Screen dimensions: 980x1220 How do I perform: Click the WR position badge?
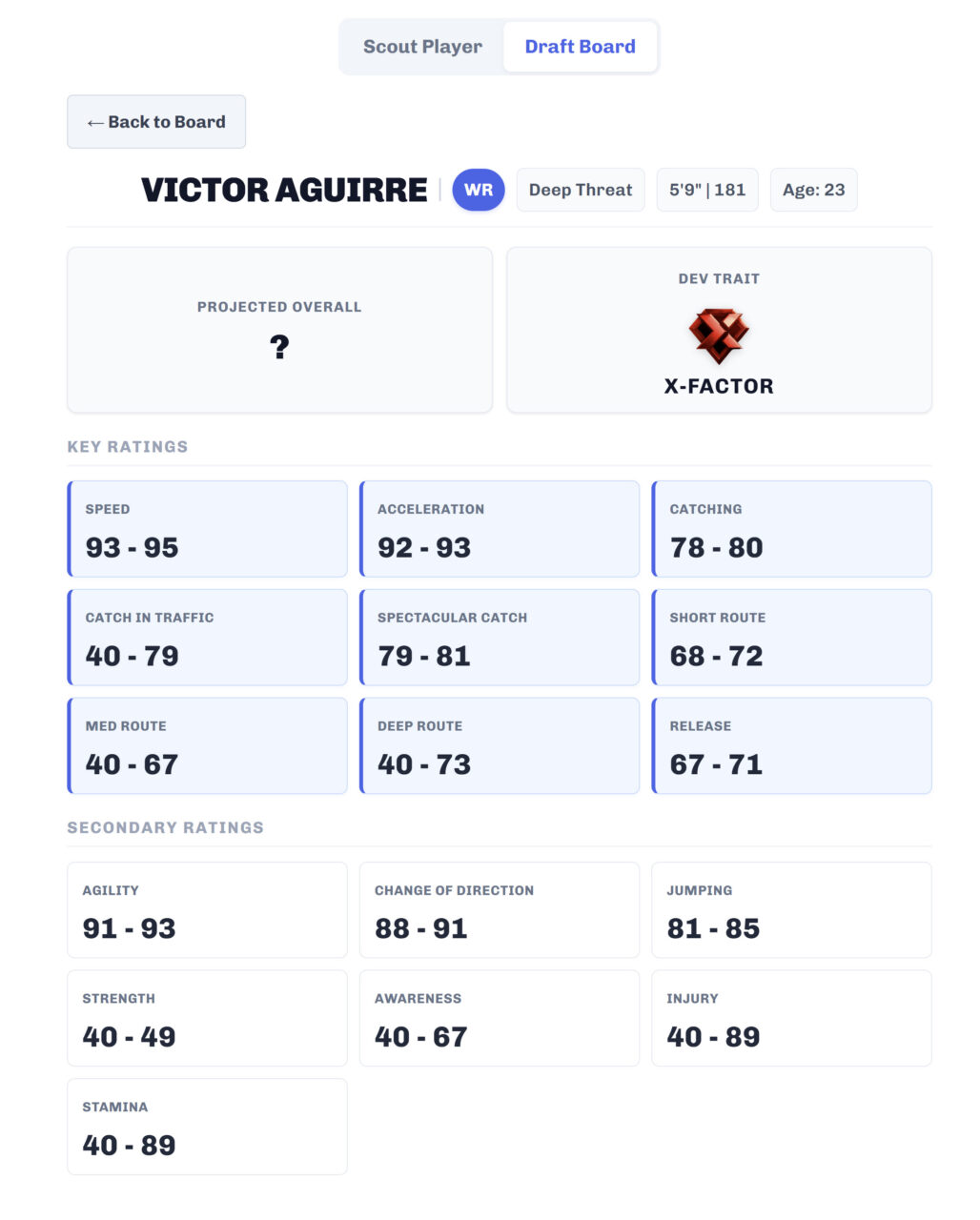pos(479,190)
